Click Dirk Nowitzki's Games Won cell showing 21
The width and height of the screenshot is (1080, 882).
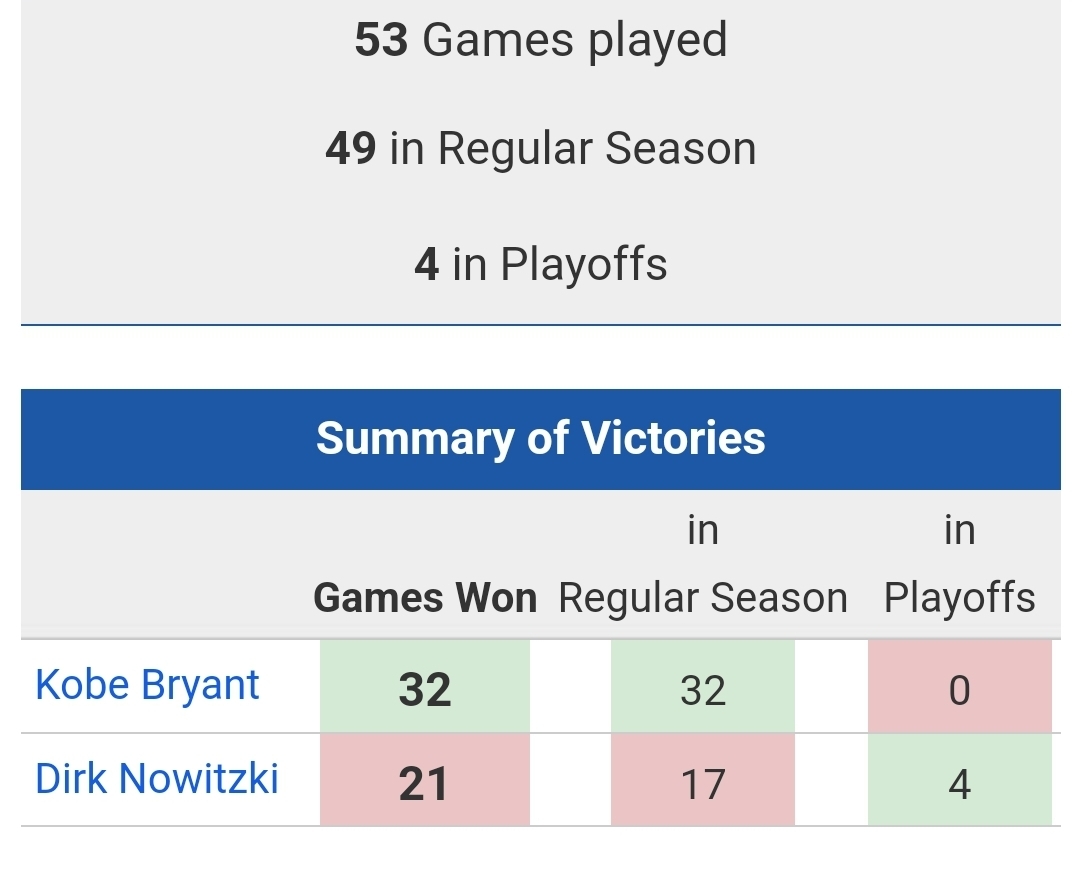[425, 782]
